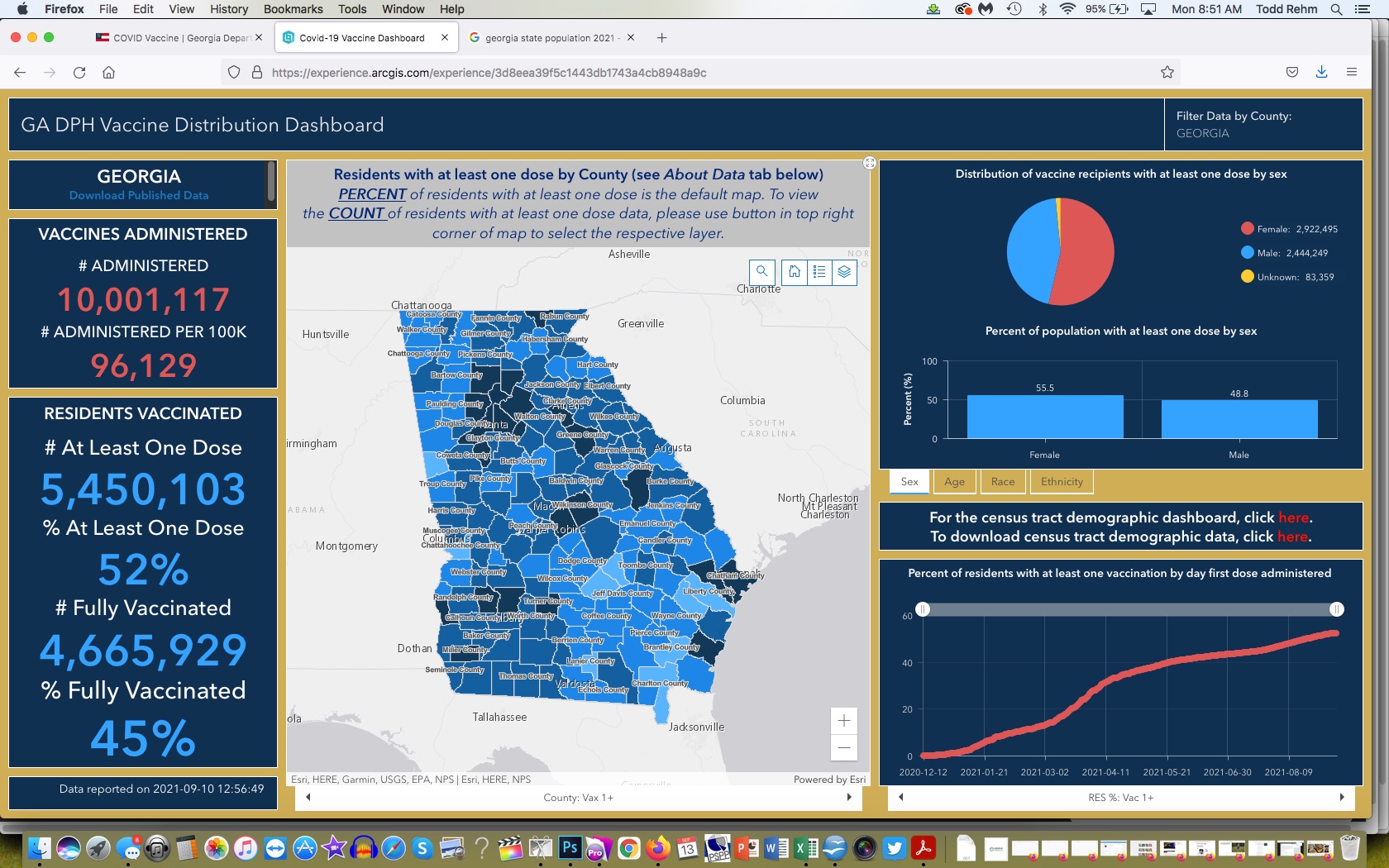Zoom in on the county map
The image size is (1389, 868).
point(844,721)
